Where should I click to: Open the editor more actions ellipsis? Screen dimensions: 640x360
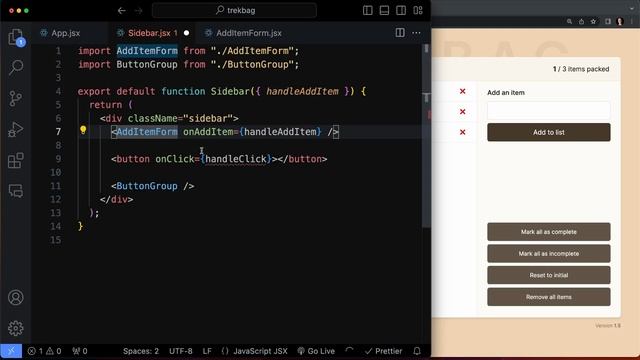point(416,33)
